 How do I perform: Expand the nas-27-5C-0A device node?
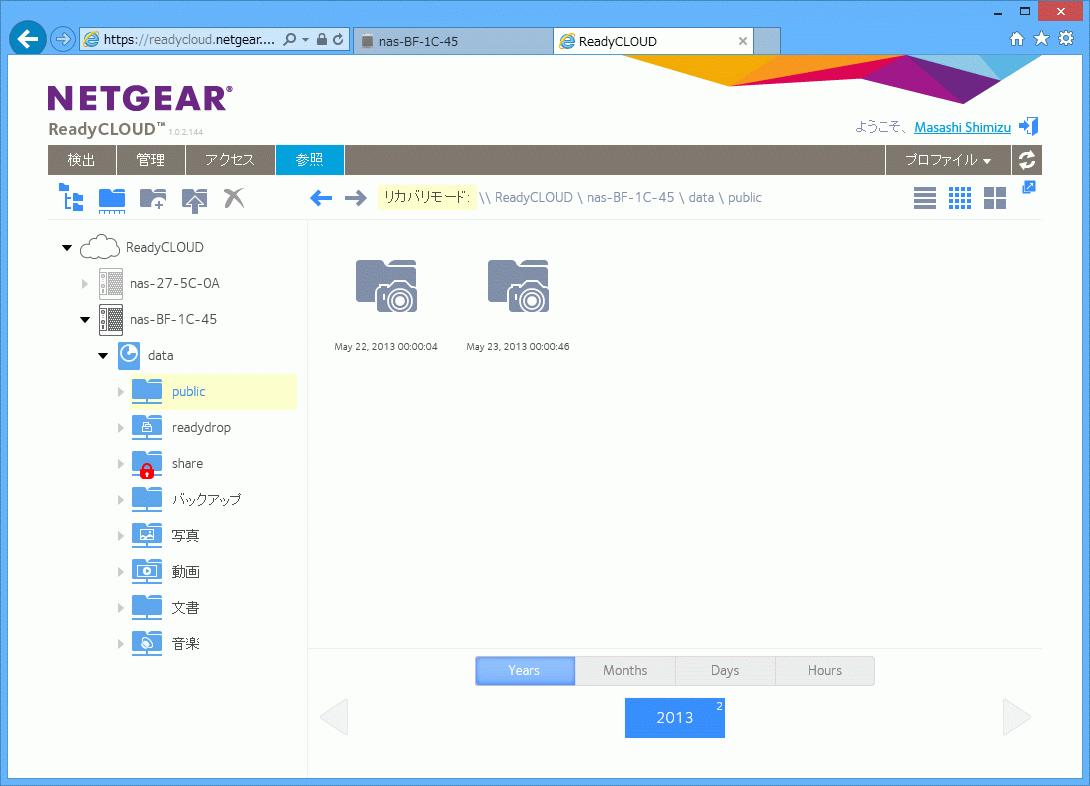pos(85,284)
